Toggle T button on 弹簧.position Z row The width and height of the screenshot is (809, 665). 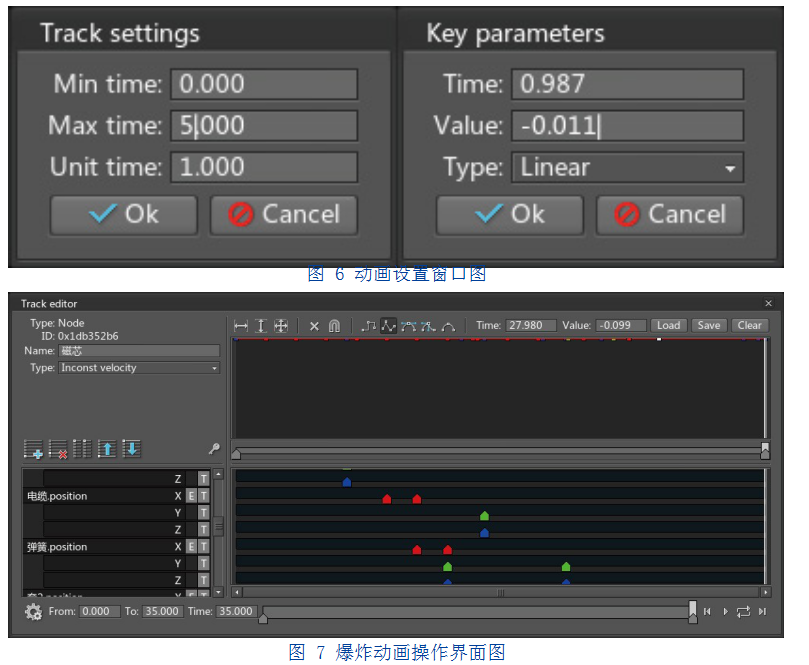204,580
